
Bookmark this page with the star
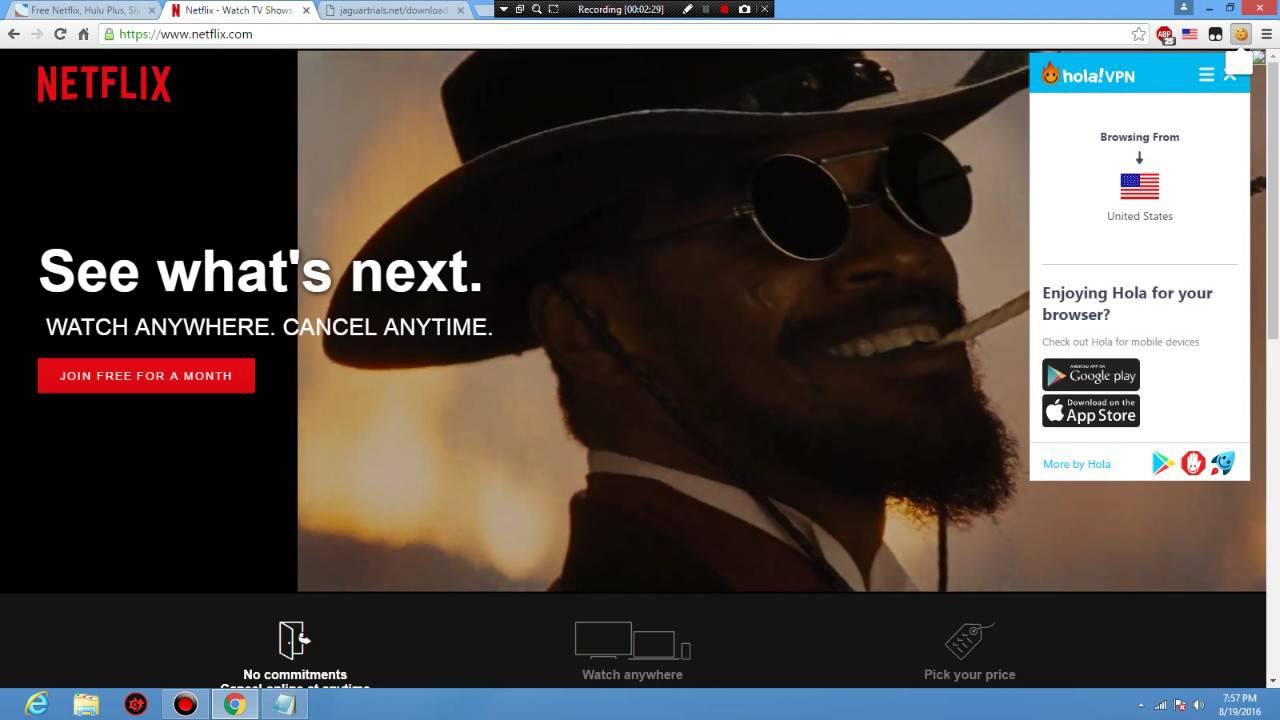coord(1138,34)
